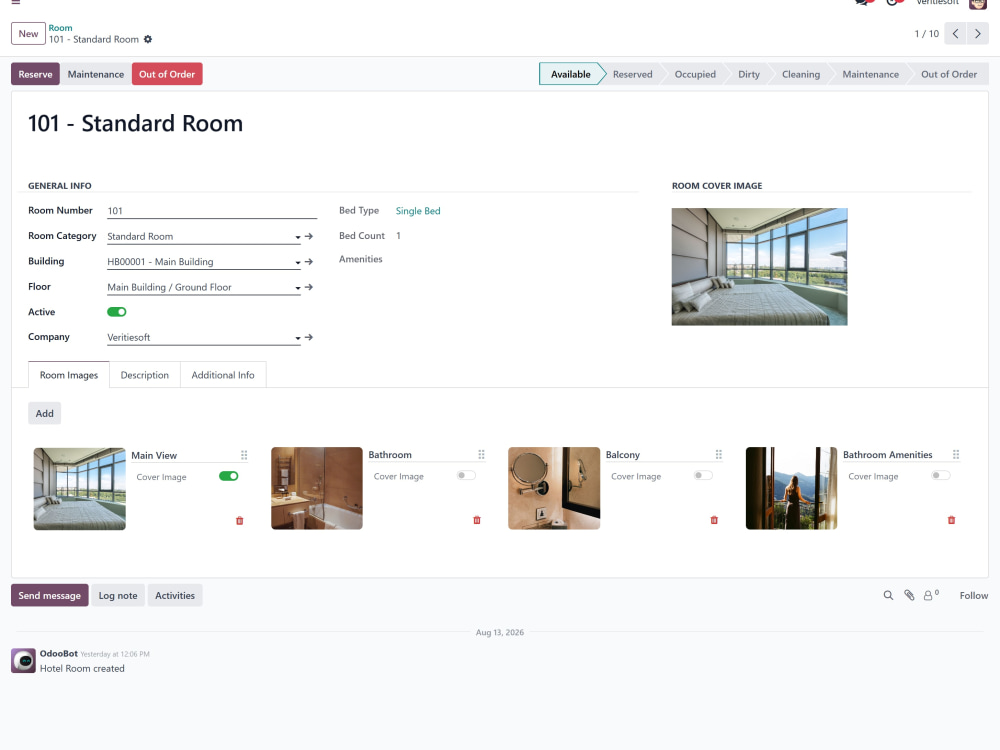Open the gear actions menu beside the record title
Image resolution: width=1000 pixels, height=750 pixels.
point(148,40)
